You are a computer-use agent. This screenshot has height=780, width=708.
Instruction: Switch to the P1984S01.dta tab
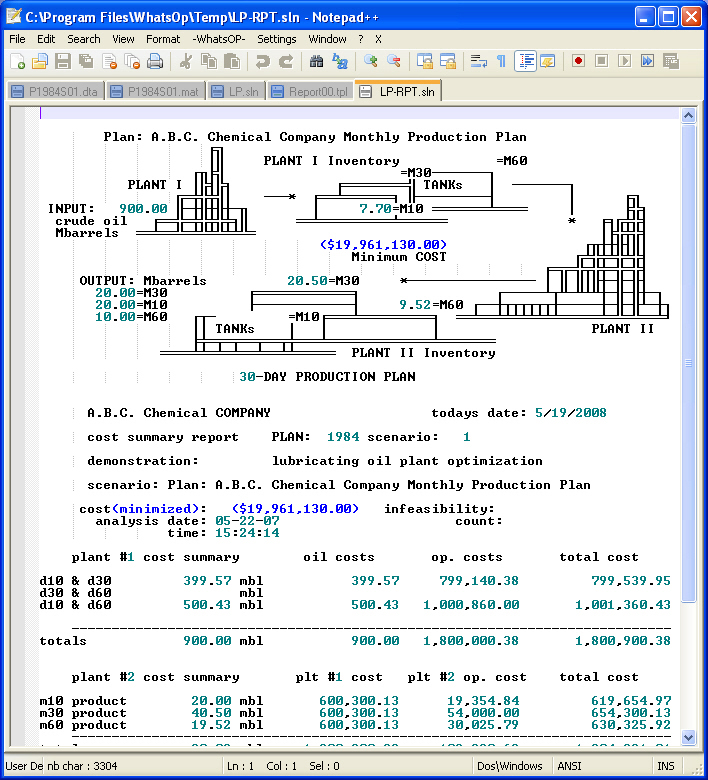(55, 92)
